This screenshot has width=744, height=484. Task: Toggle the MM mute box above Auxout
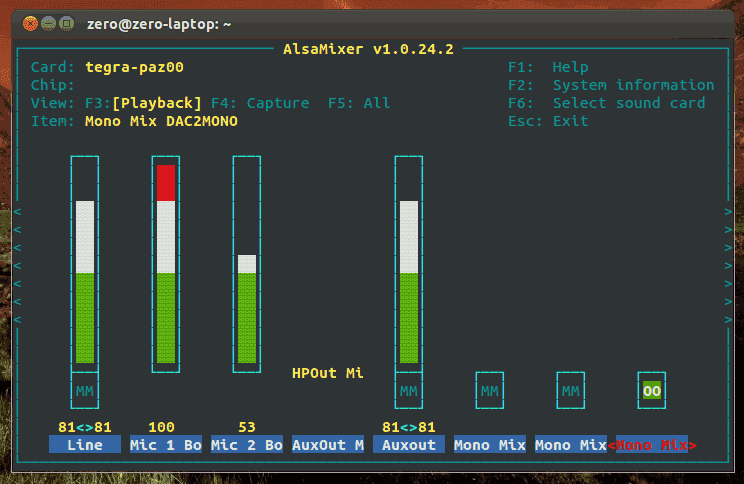point(409,391)
